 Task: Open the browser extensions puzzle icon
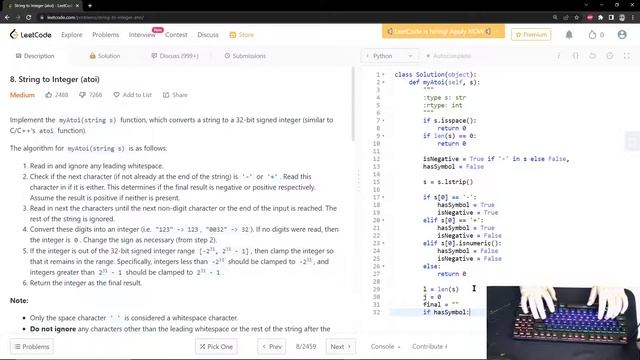click(x=600, y=18)
